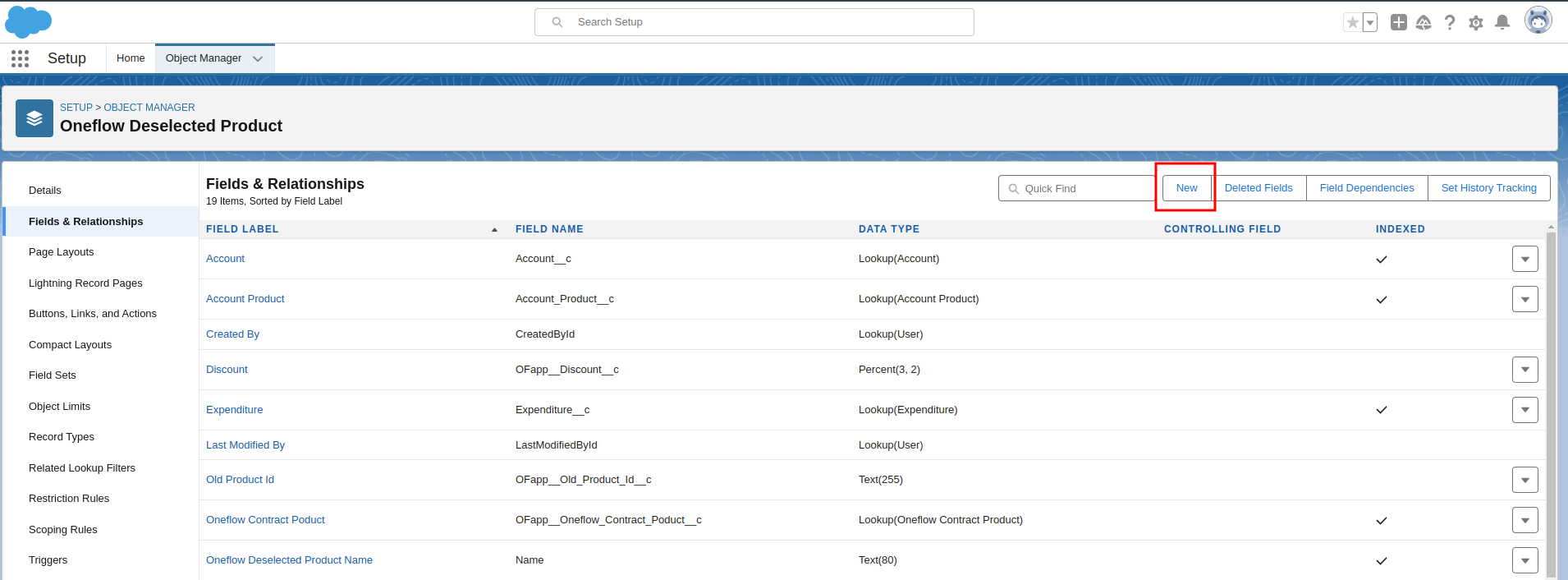The width and height of the screenshot is (1568, 580).
Task: Open Scoping Rules
Action: coord(101,530)
